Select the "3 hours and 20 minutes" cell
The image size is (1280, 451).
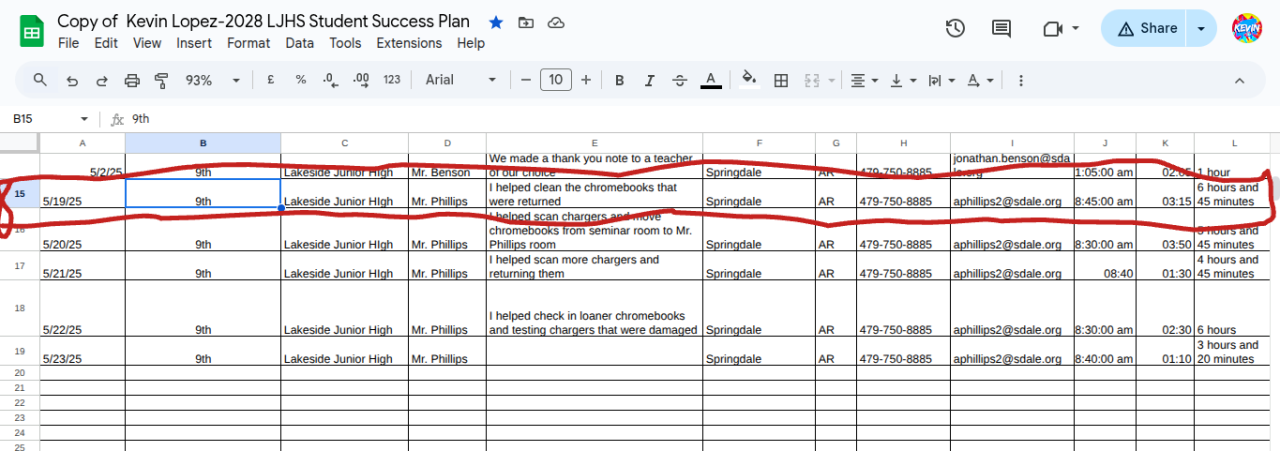click(x=1232, y=352)
